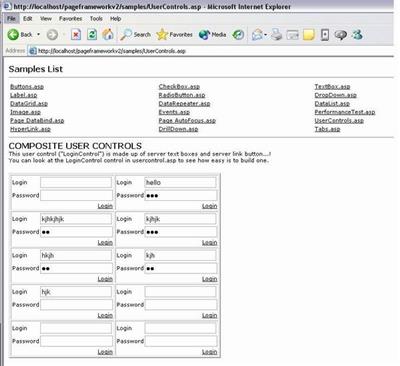Go to the Home page icon
The height and width of the screenshot is (366, 400).
[x=108, y=34]
